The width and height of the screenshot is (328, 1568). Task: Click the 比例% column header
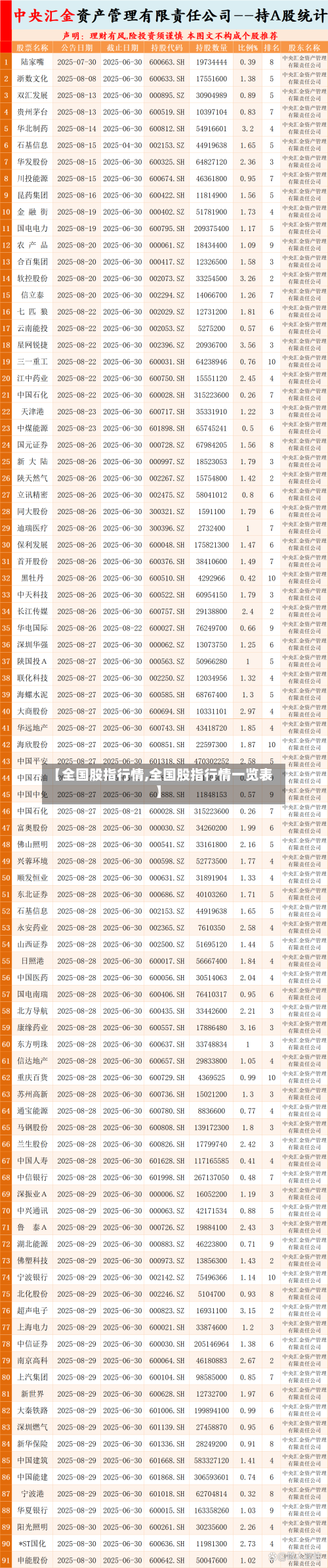click(247, 47)
